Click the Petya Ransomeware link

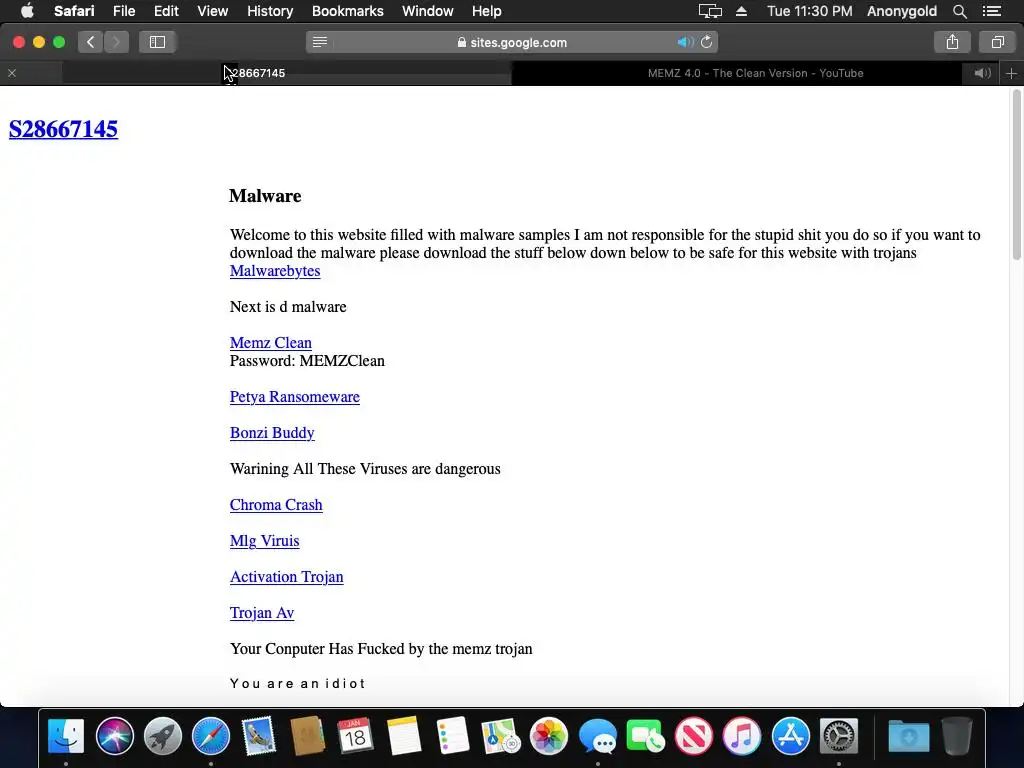point(295,397)
